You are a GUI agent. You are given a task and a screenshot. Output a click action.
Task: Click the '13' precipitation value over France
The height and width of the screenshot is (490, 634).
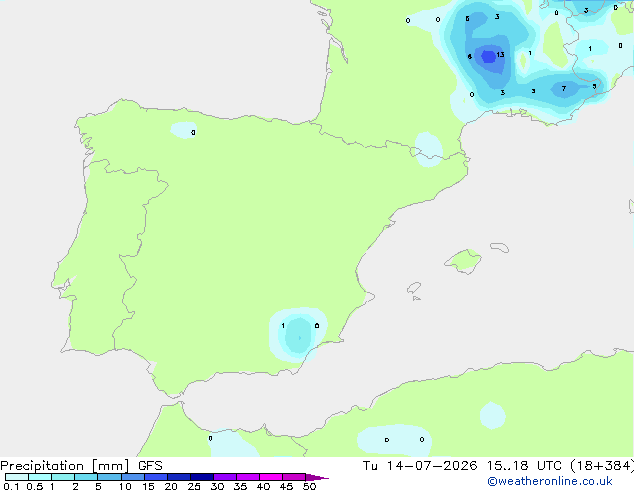click(x=500, y=55)
